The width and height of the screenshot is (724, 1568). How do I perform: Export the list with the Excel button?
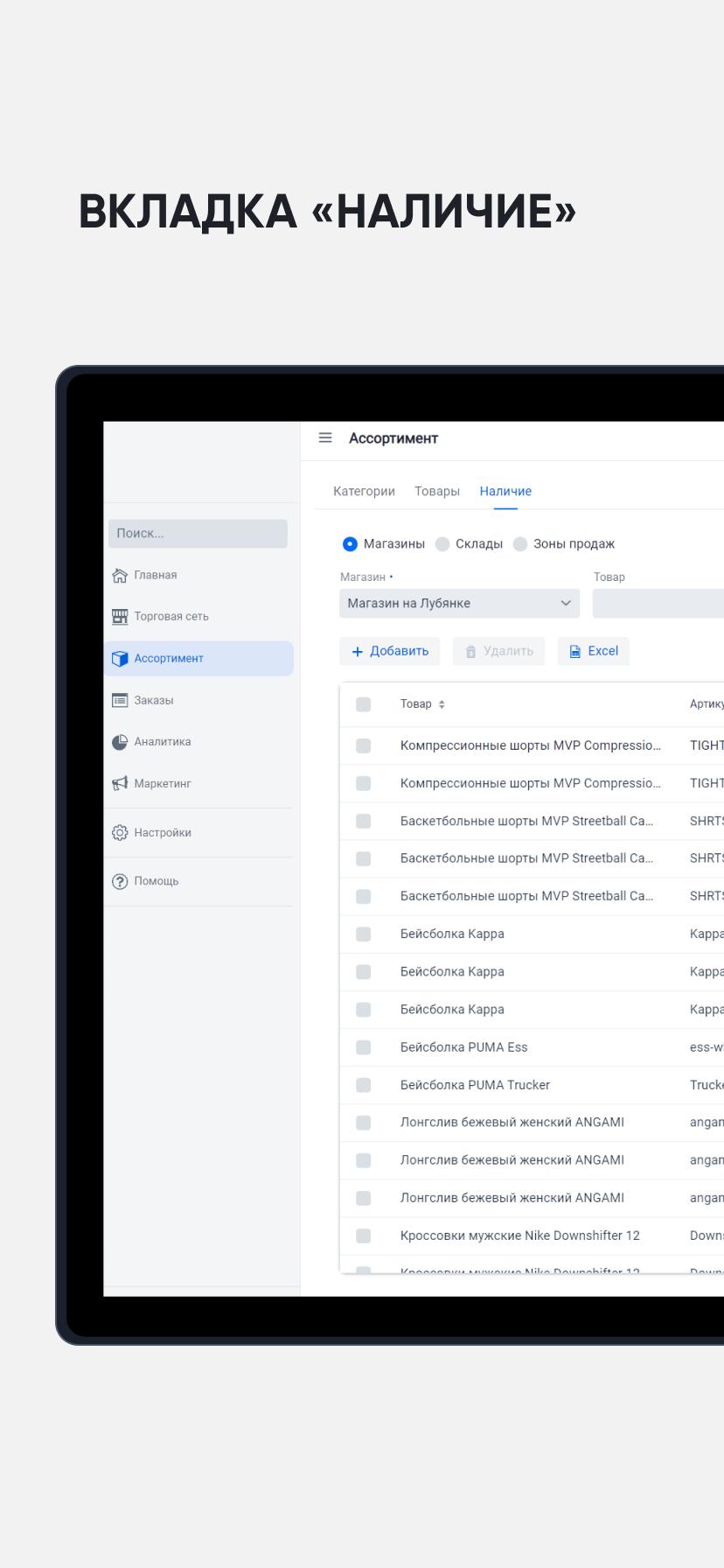coord(594,651)
